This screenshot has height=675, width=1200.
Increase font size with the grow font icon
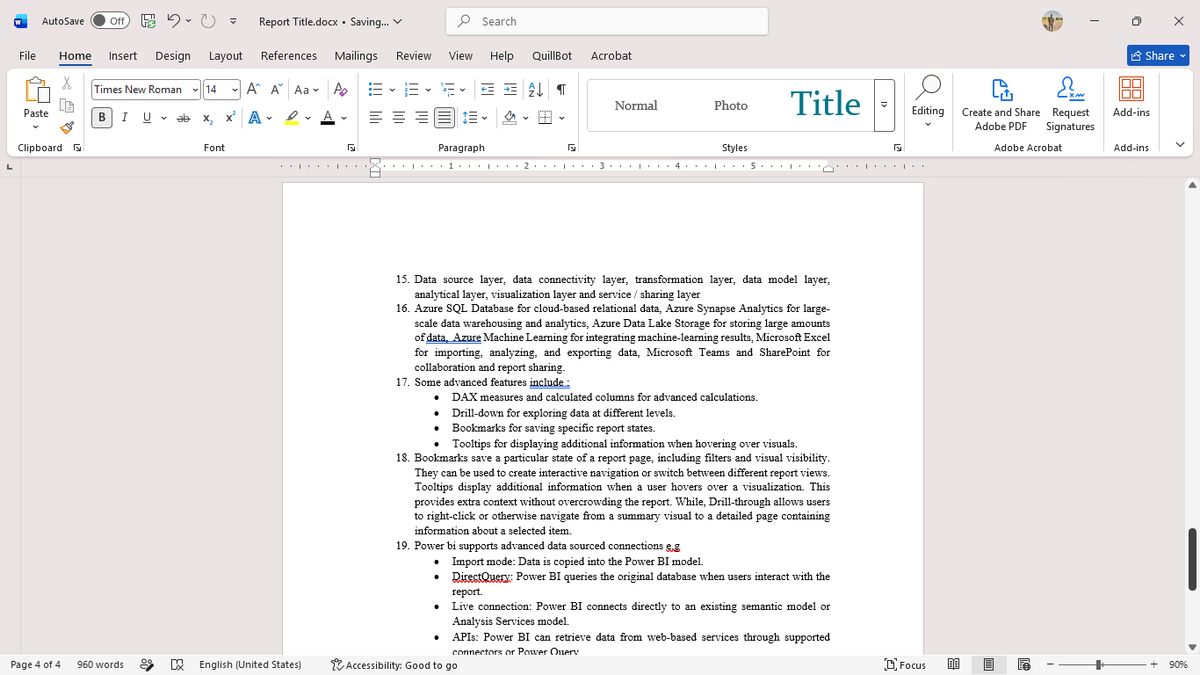point(253,89)
